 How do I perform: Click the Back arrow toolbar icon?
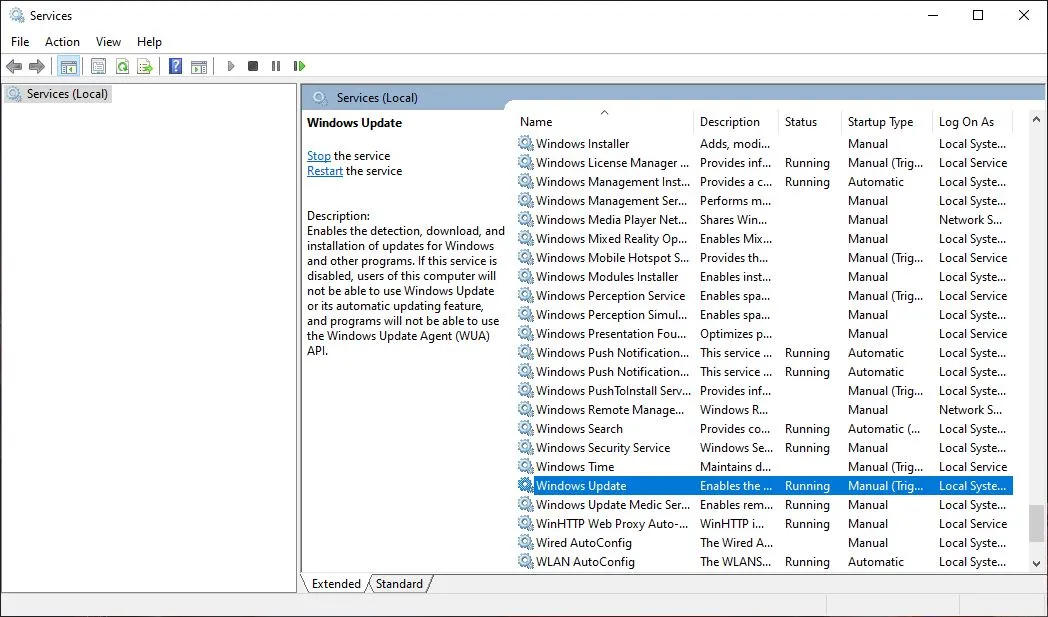(14, 66)
